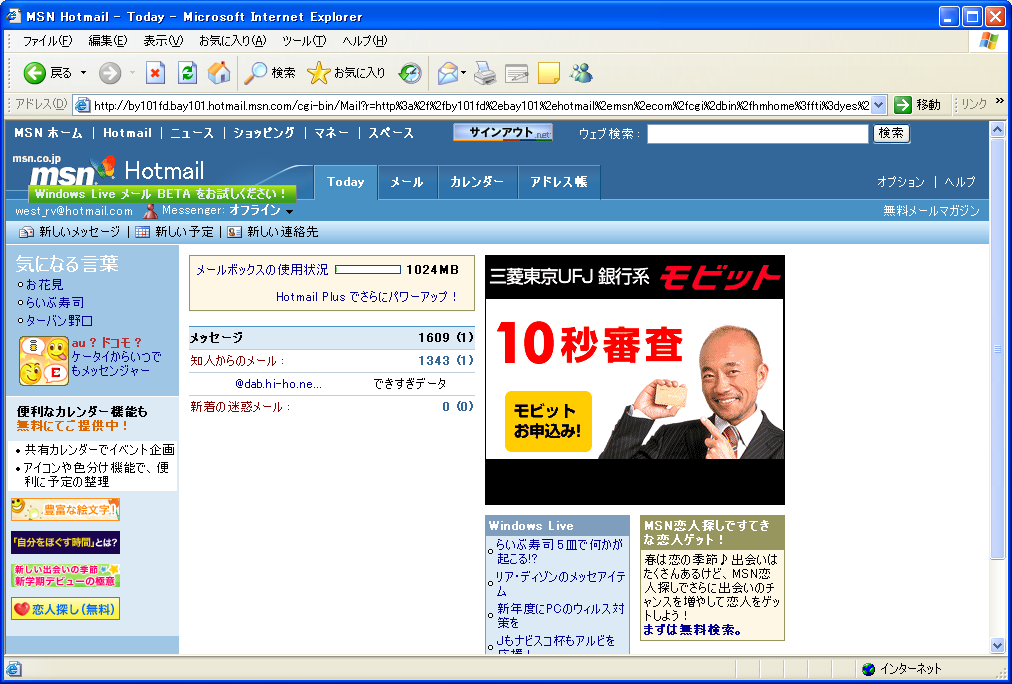1012x684 pixels.
Task: Click the Windows Live メール BETA banner
Action: point(162,194)
